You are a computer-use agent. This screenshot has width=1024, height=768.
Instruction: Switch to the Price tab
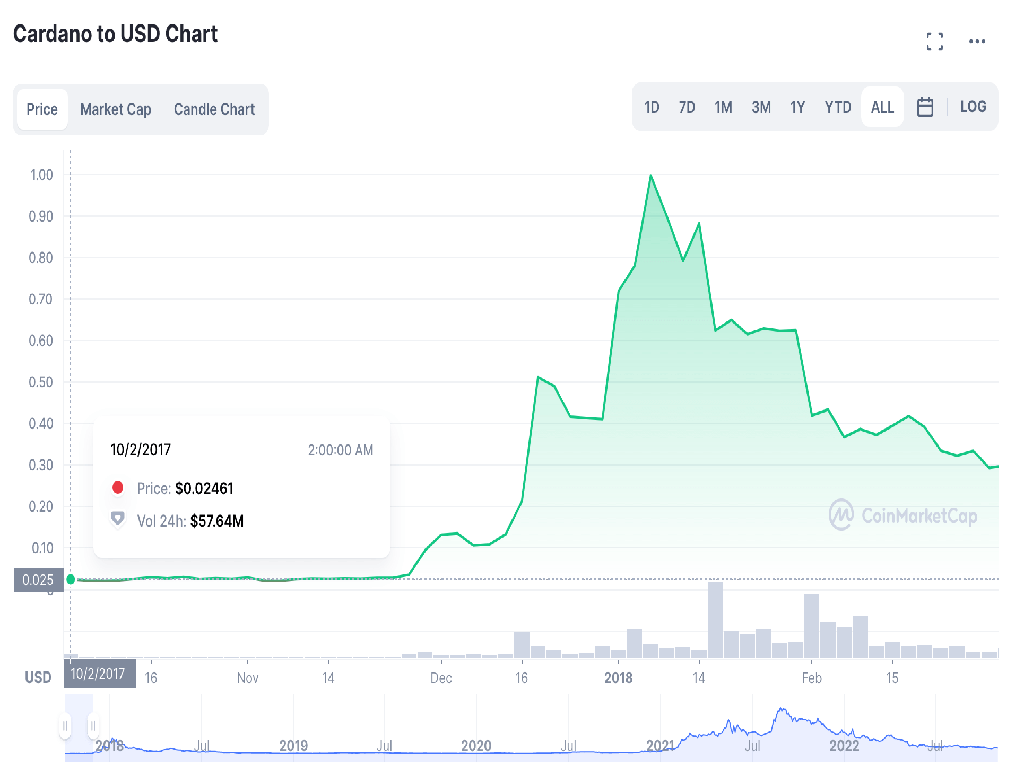coord(42,109)
